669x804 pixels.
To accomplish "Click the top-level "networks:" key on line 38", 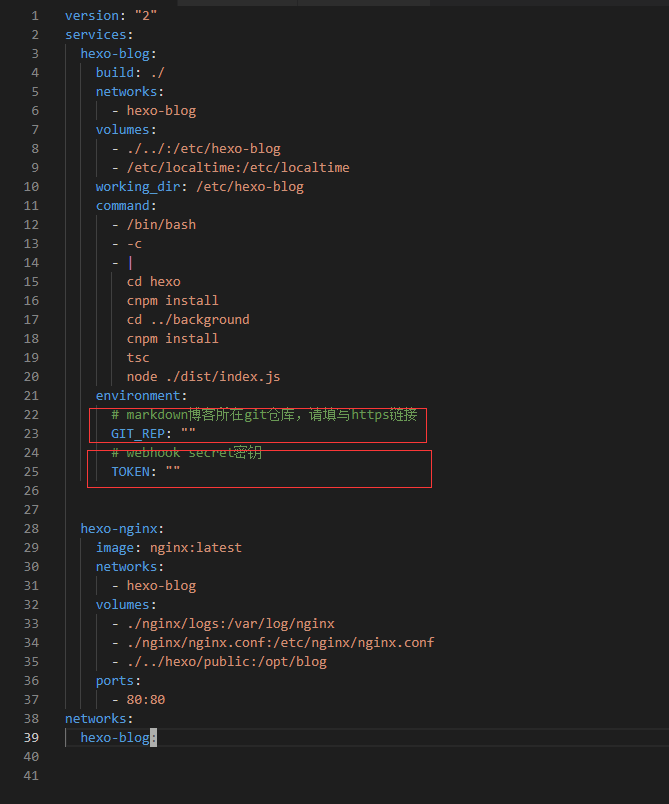I will point(99,719).
